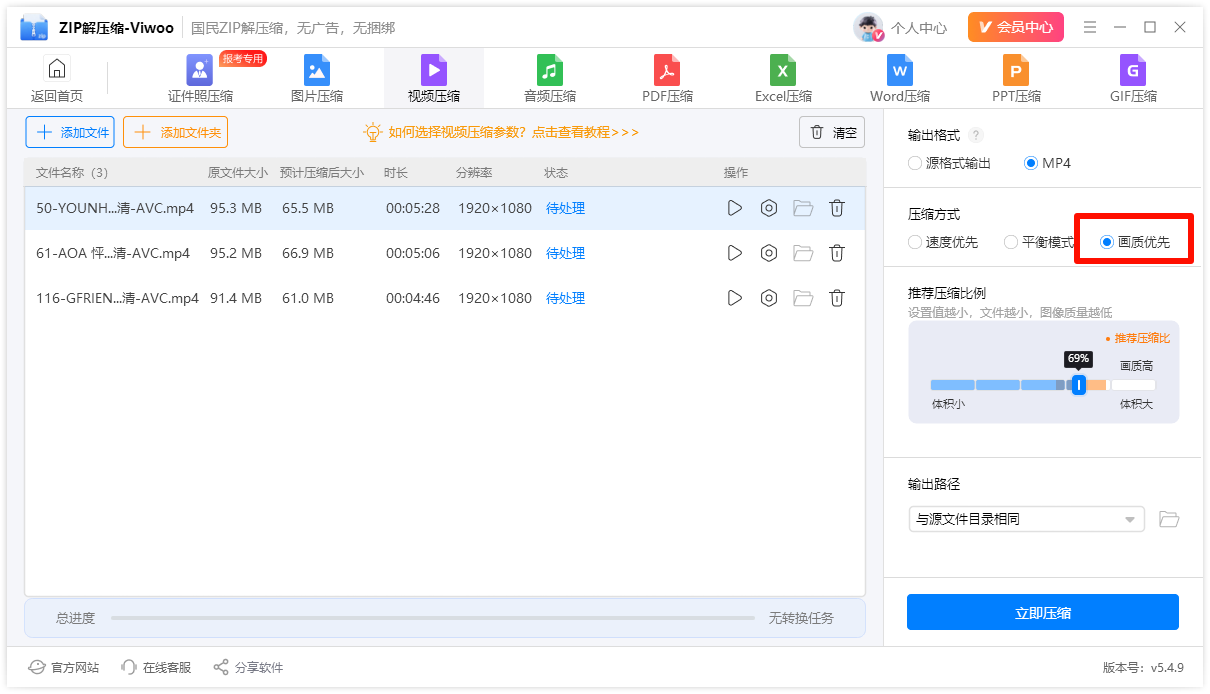Open settings hexagon for 61-AOA file
The image size is (1210, 694).
click(x=769, y=253)
